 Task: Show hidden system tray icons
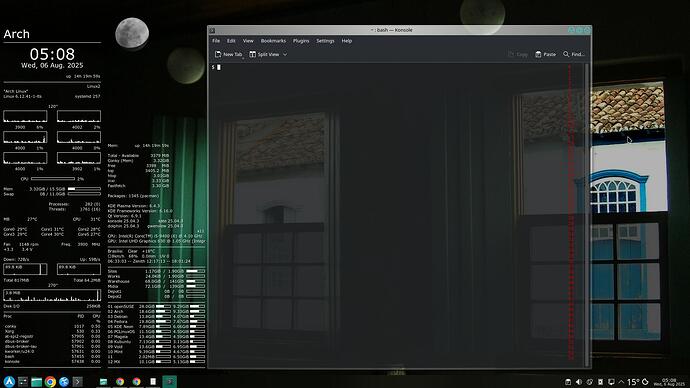[621, 382]
